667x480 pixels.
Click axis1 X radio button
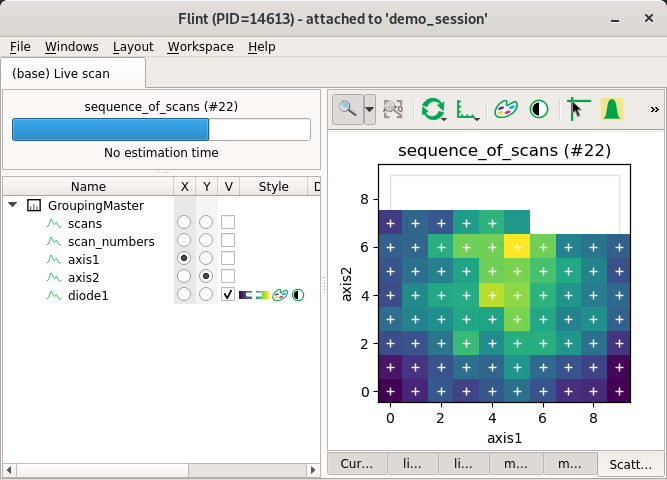(184, 258)
